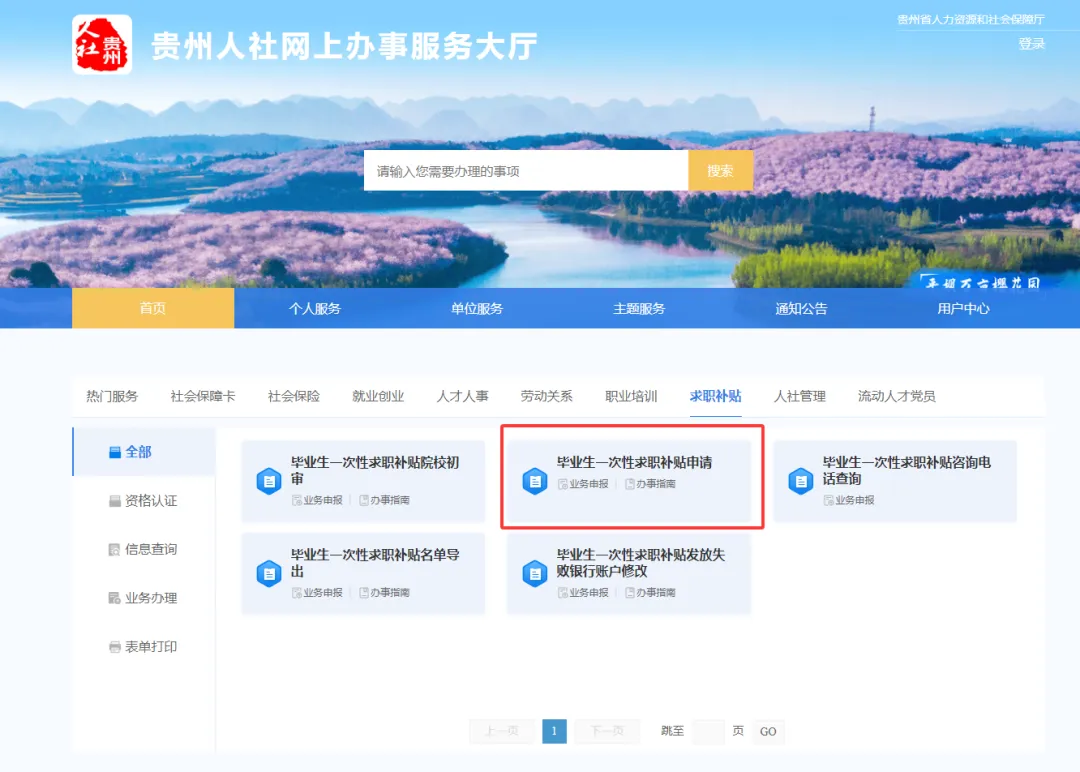Open 毕业生一次性求职补贴咨询电话查询 card title
1080x772 pixels.
[906, 470]
